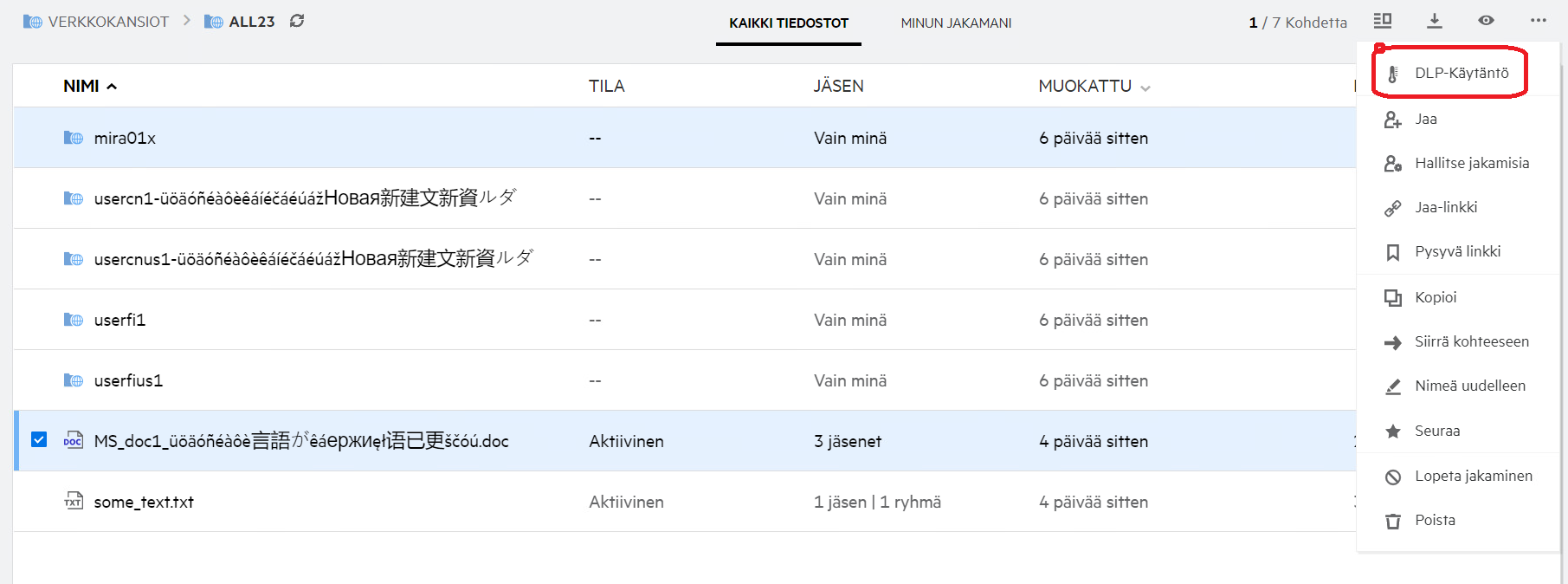The width and height of the screenshot is (1568, 584).
Task: Choose Kopioi copy option
Action: [1435, 297]
